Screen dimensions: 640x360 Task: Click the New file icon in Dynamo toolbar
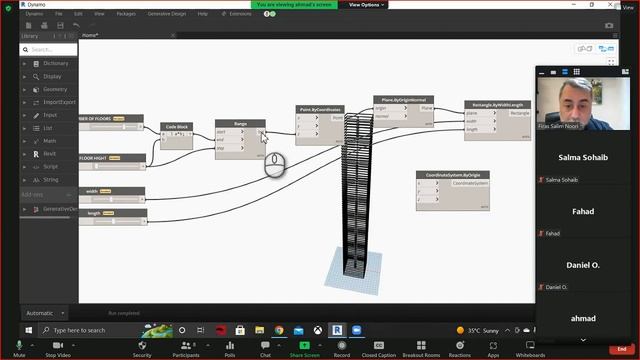pyautogui.click(x=29, y=26)
